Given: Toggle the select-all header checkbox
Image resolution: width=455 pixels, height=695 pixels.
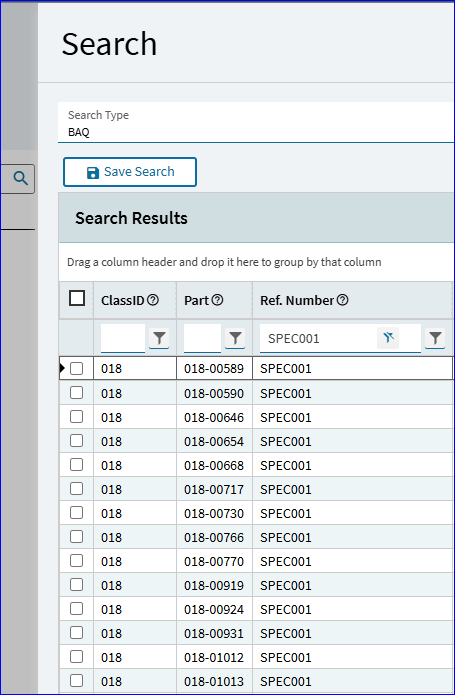Looking at the screenshot, I should (77, 298).
